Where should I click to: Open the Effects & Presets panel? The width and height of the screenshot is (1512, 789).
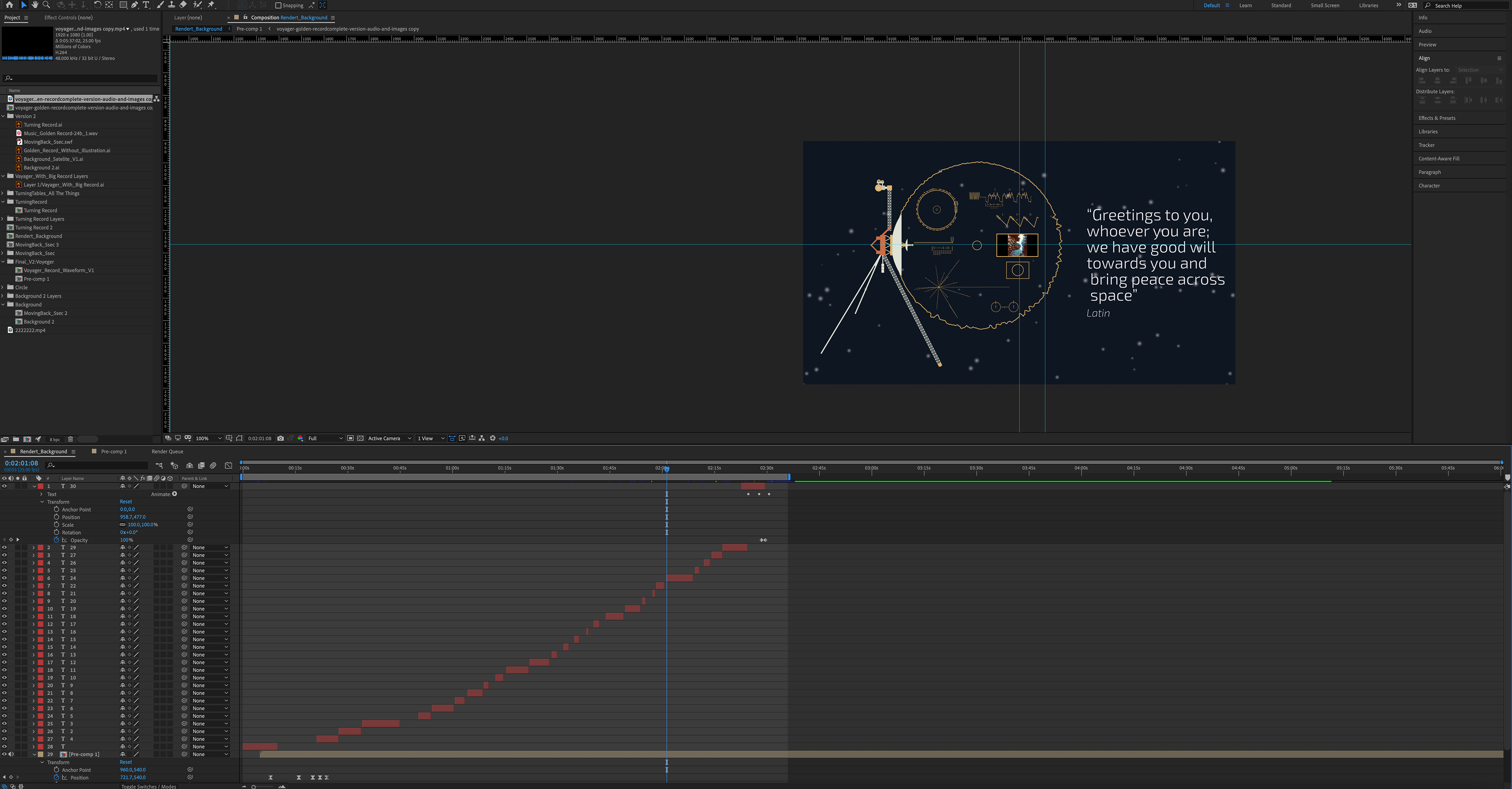1436,118
